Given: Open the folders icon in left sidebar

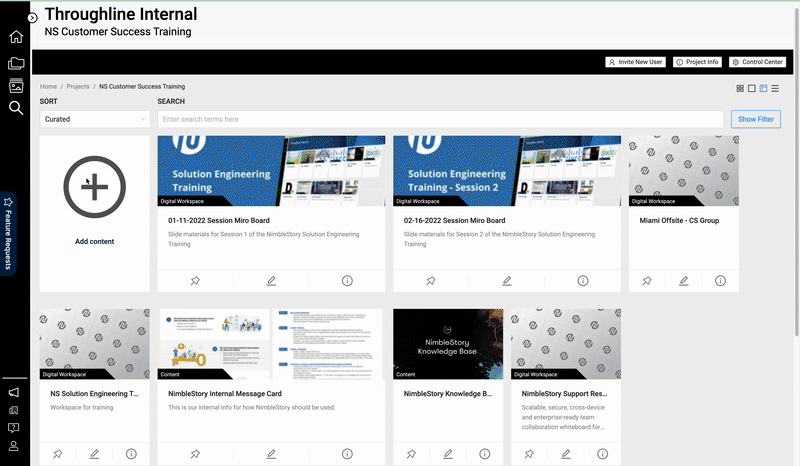Looking at the screenshot, I should click(16, 63).
